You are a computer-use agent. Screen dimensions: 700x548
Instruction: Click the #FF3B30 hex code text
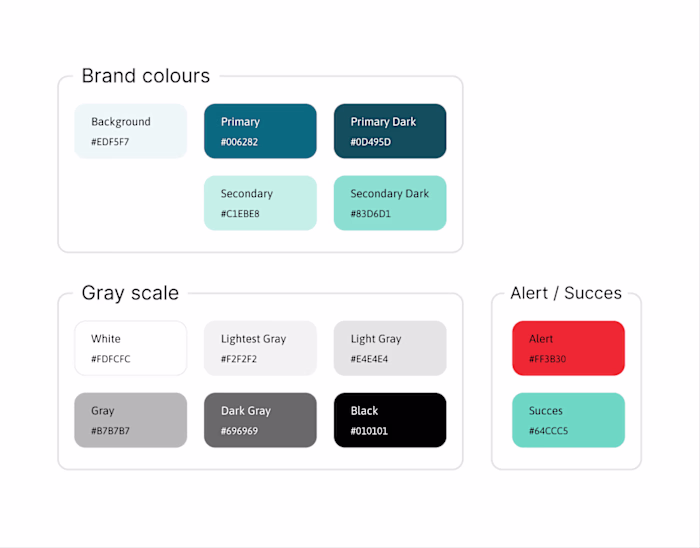547,359
